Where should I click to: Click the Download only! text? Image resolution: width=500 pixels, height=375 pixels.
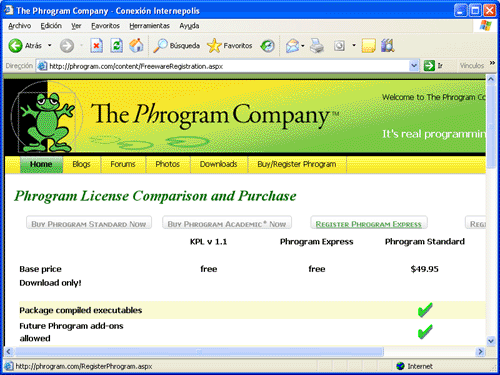(x=50, y=283)
